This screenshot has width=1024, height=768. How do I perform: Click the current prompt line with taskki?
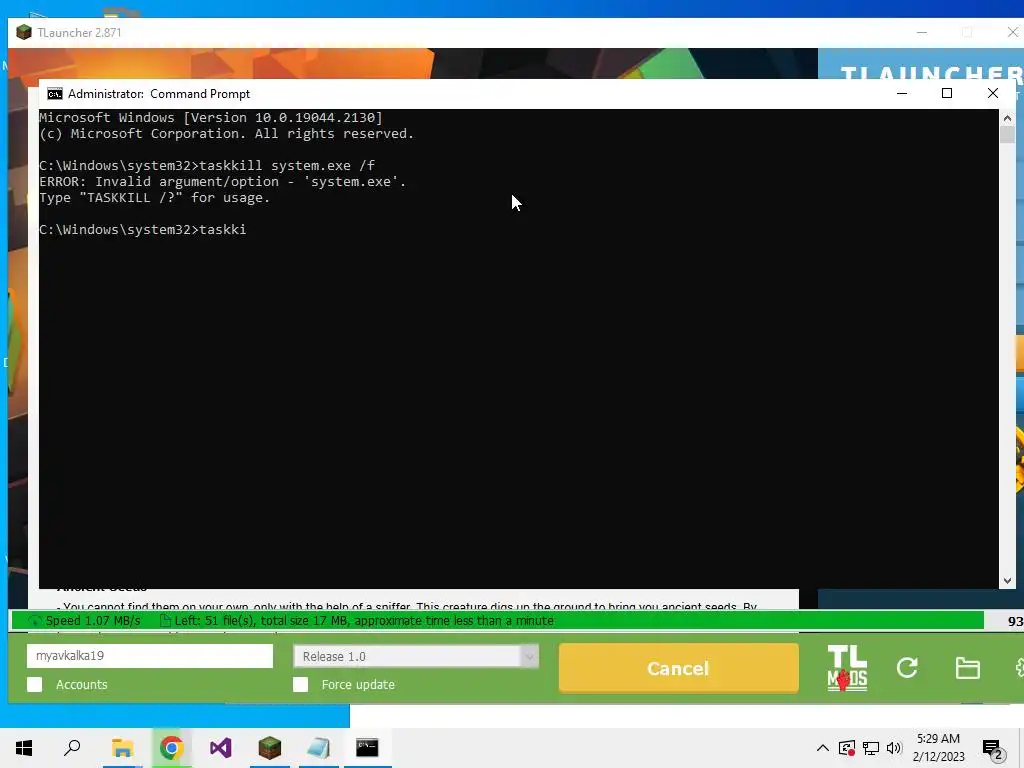142,229
